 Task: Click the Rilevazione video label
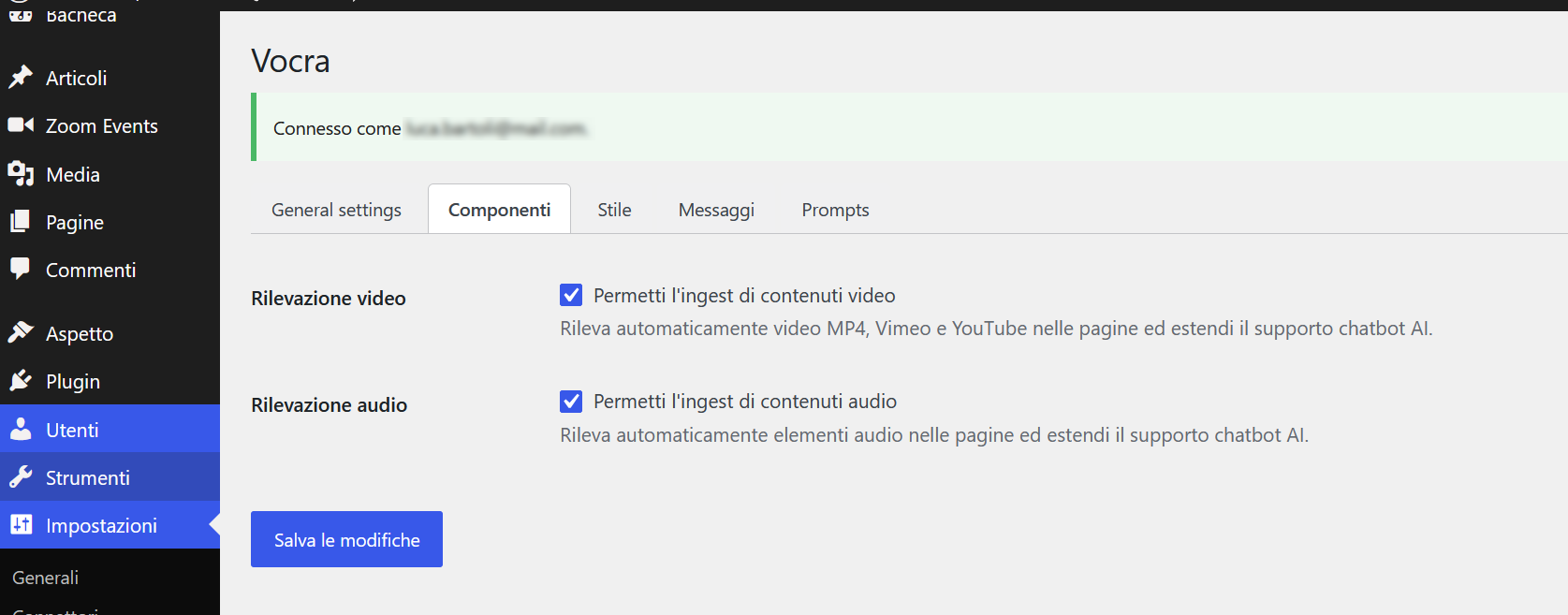coord(329,299)
